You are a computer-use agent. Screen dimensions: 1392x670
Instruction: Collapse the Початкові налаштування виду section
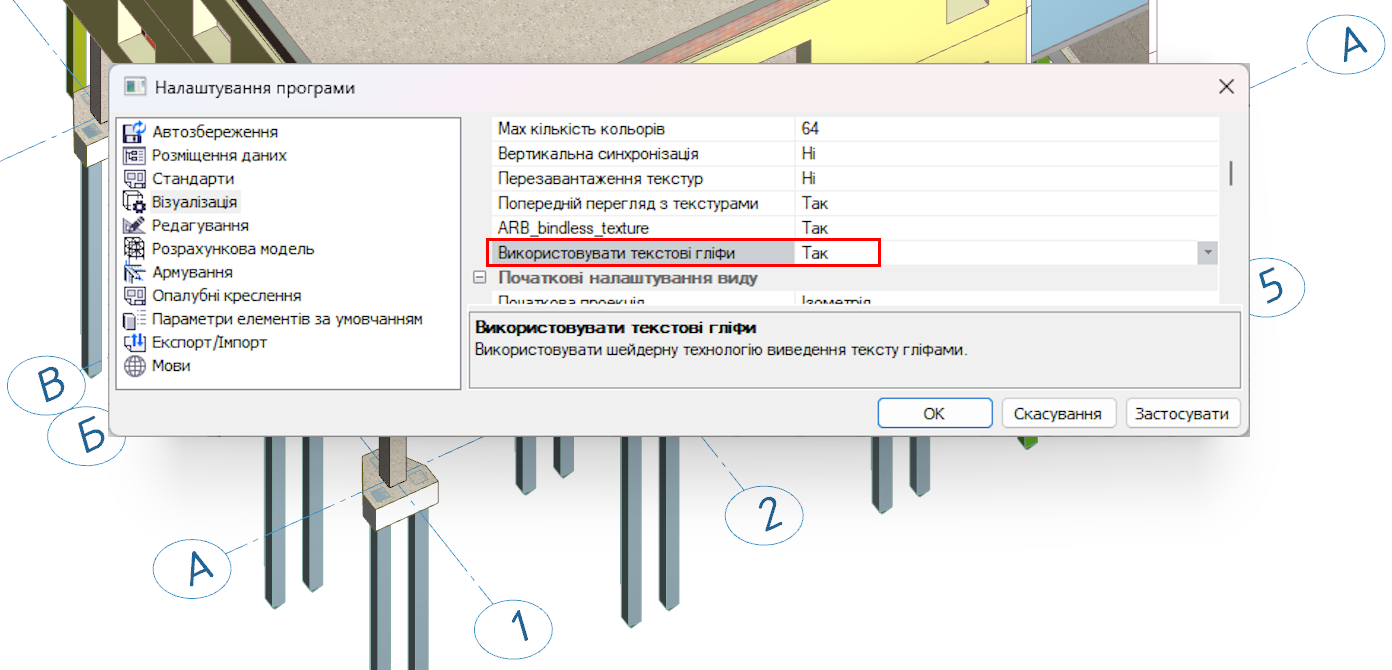tap(480, 278)
